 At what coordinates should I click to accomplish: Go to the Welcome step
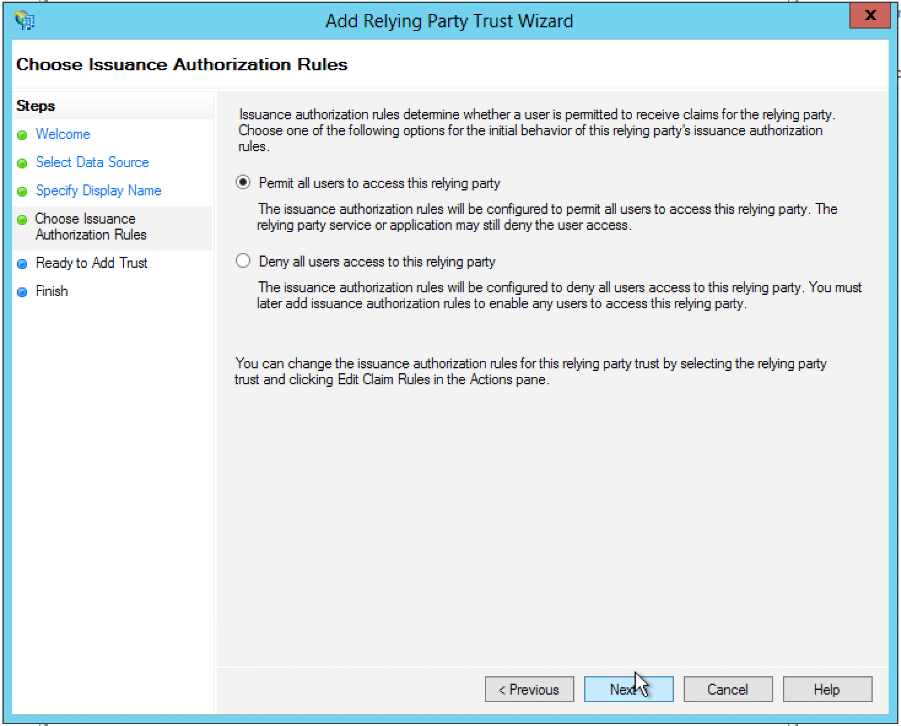62,134
